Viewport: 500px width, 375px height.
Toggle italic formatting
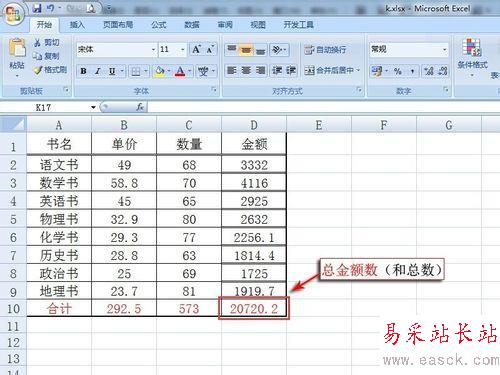tap(97, 71)
